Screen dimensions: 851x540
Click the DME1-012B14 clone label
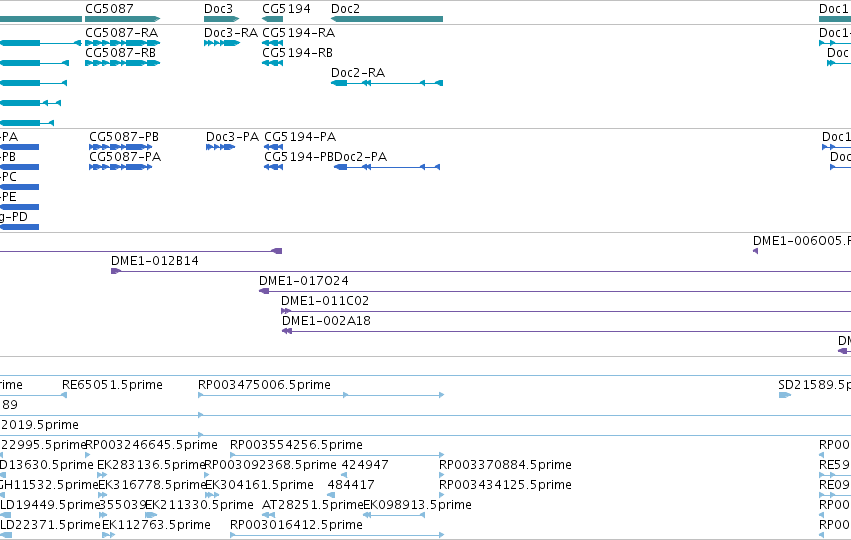[155, 261]
